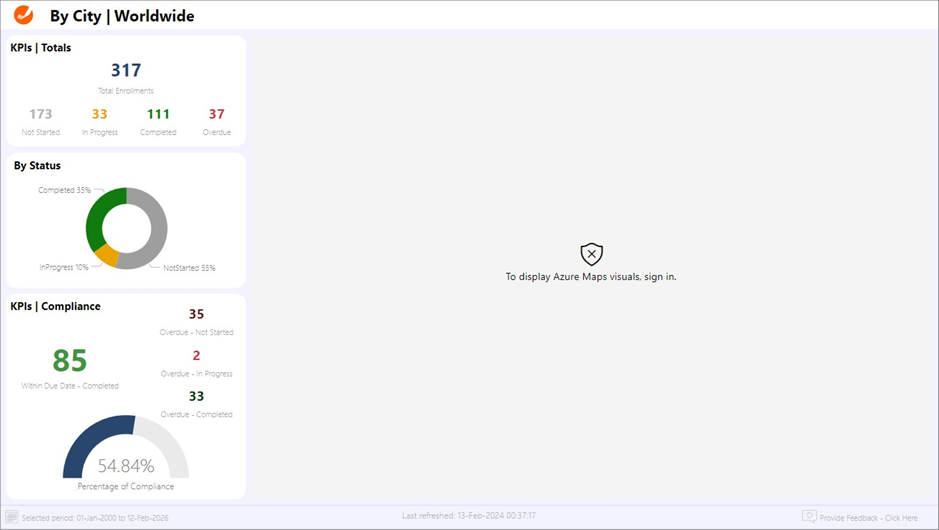Select the green Completed donut segment
939x530 pixels.
pyautogui.click(x=98, y=214)
